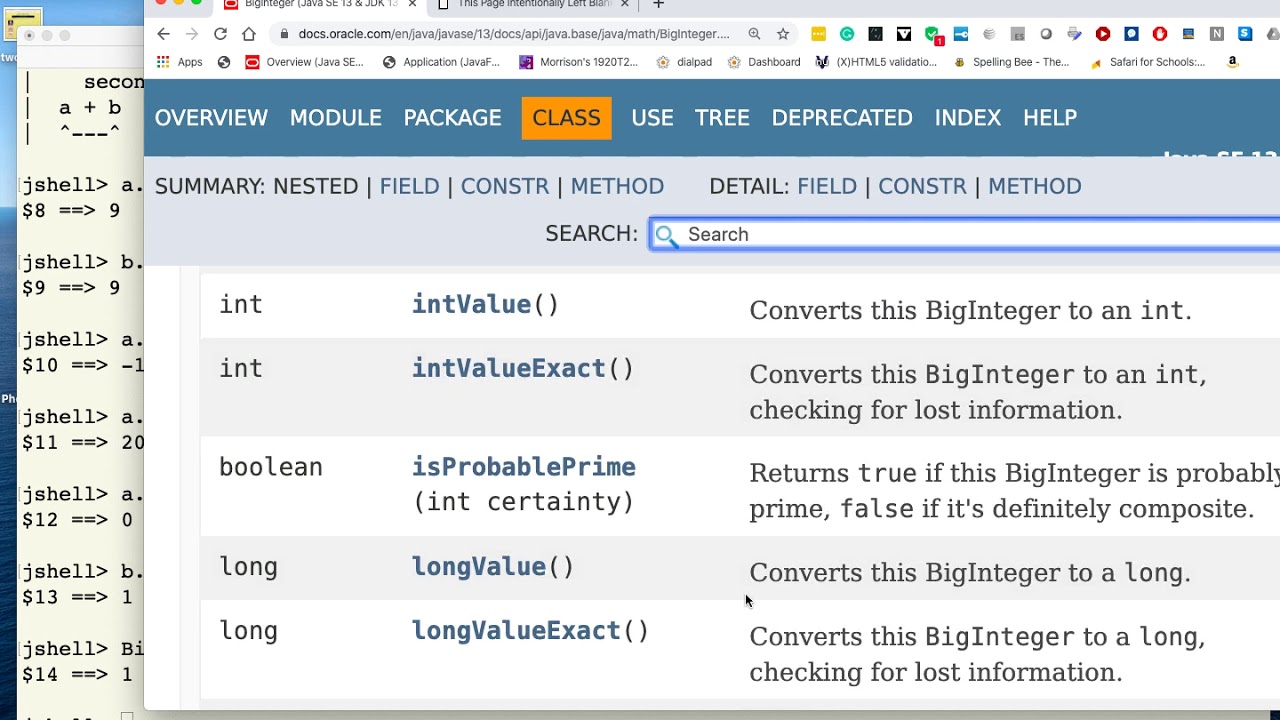
Task: Open a new browser tab
Action: point(658,4)
